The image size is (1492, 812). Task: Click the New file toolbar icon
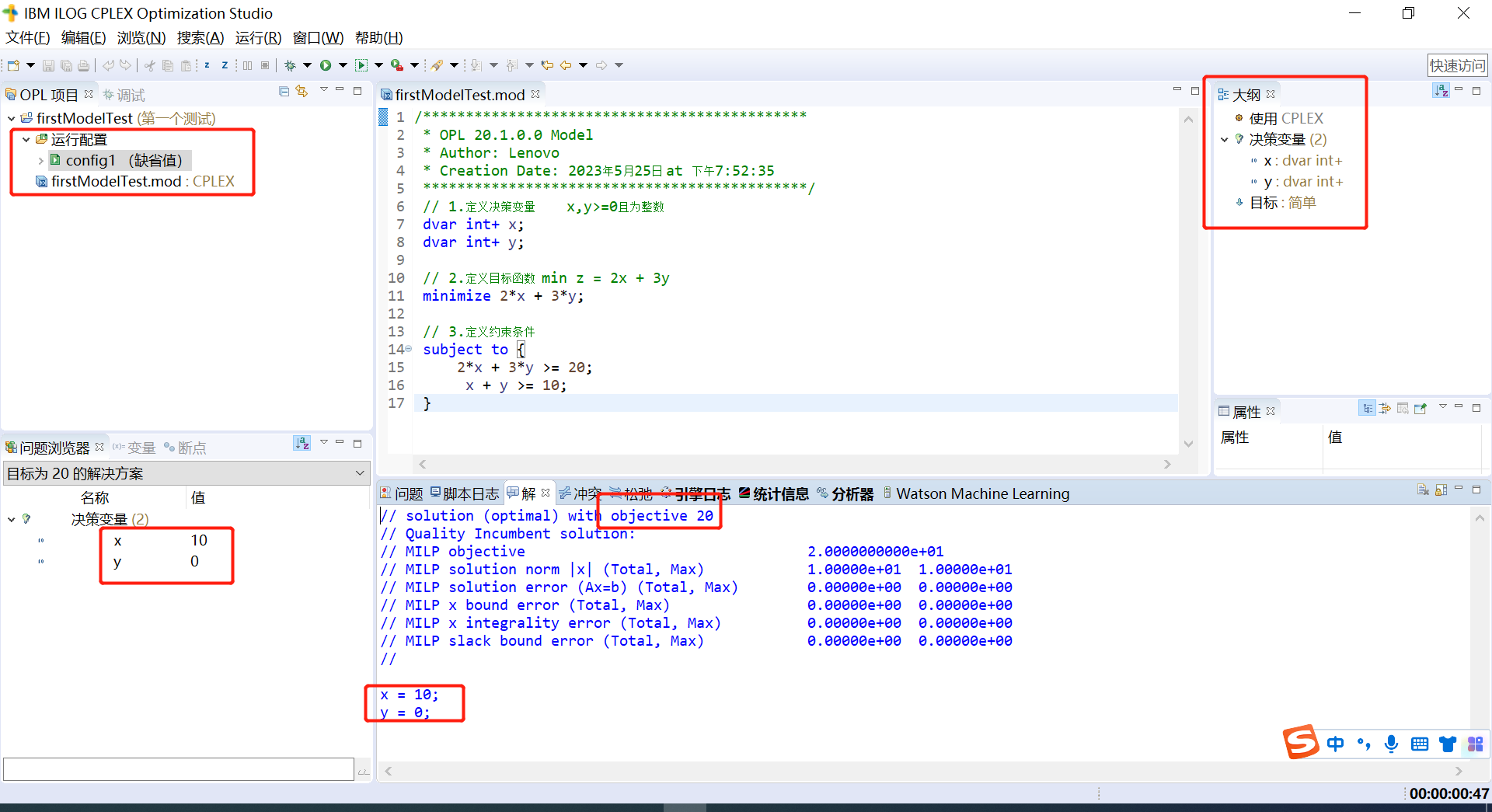click(13, 65)
